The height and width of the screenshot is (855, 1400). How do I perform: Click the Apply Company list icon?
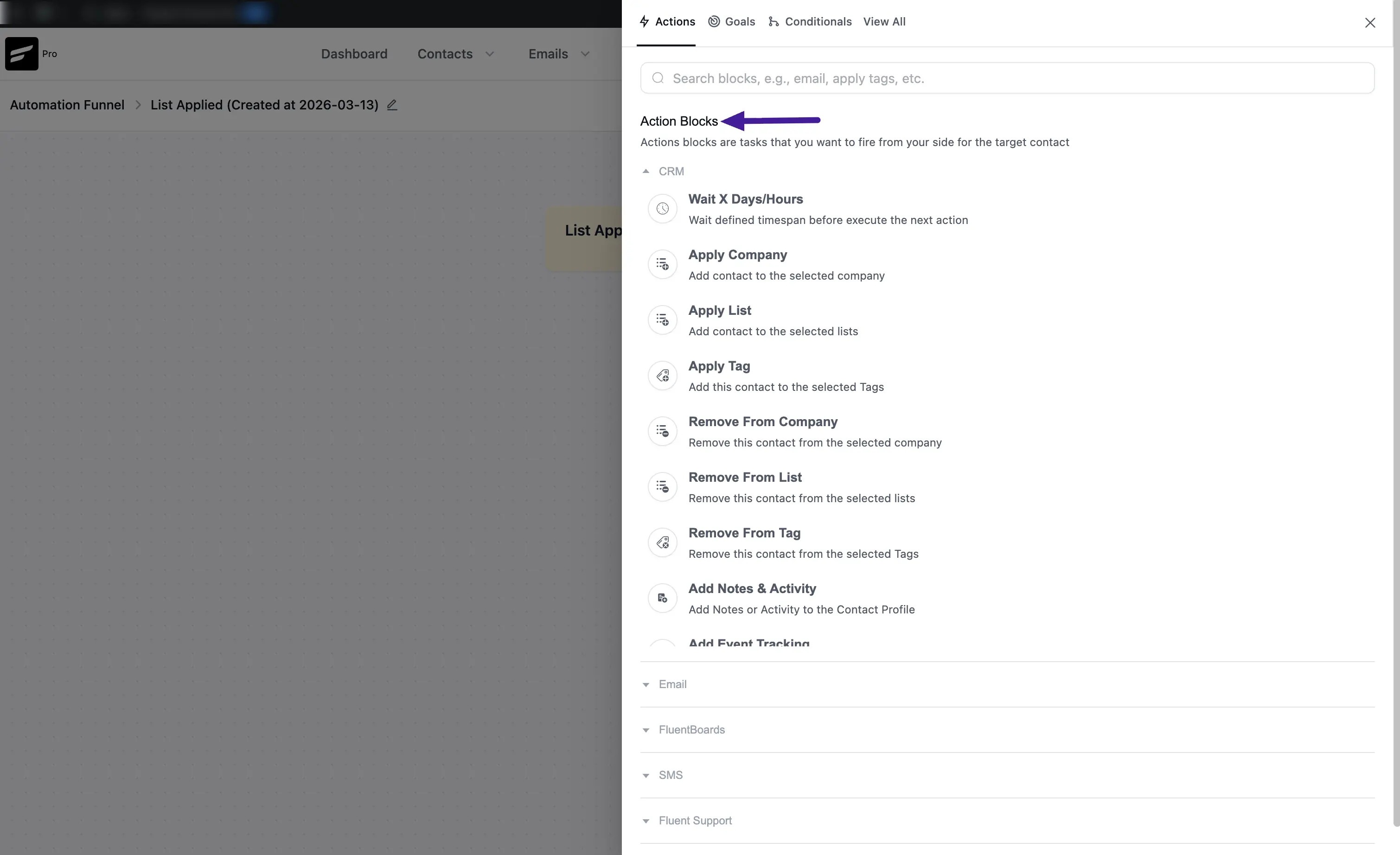click(663, 264)
